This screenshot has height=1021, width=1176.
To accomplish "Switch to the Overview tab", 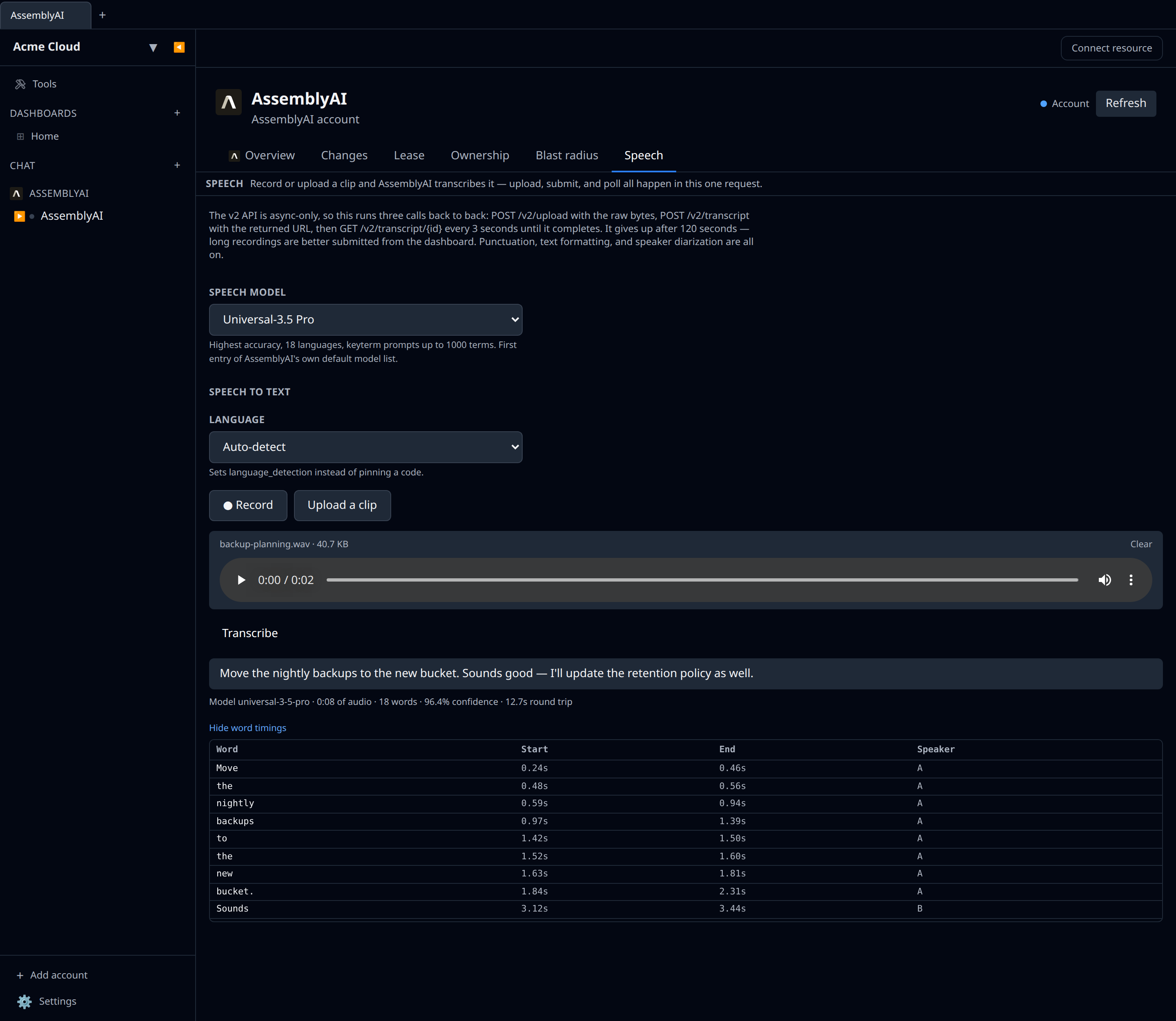I will coord(261,156).
